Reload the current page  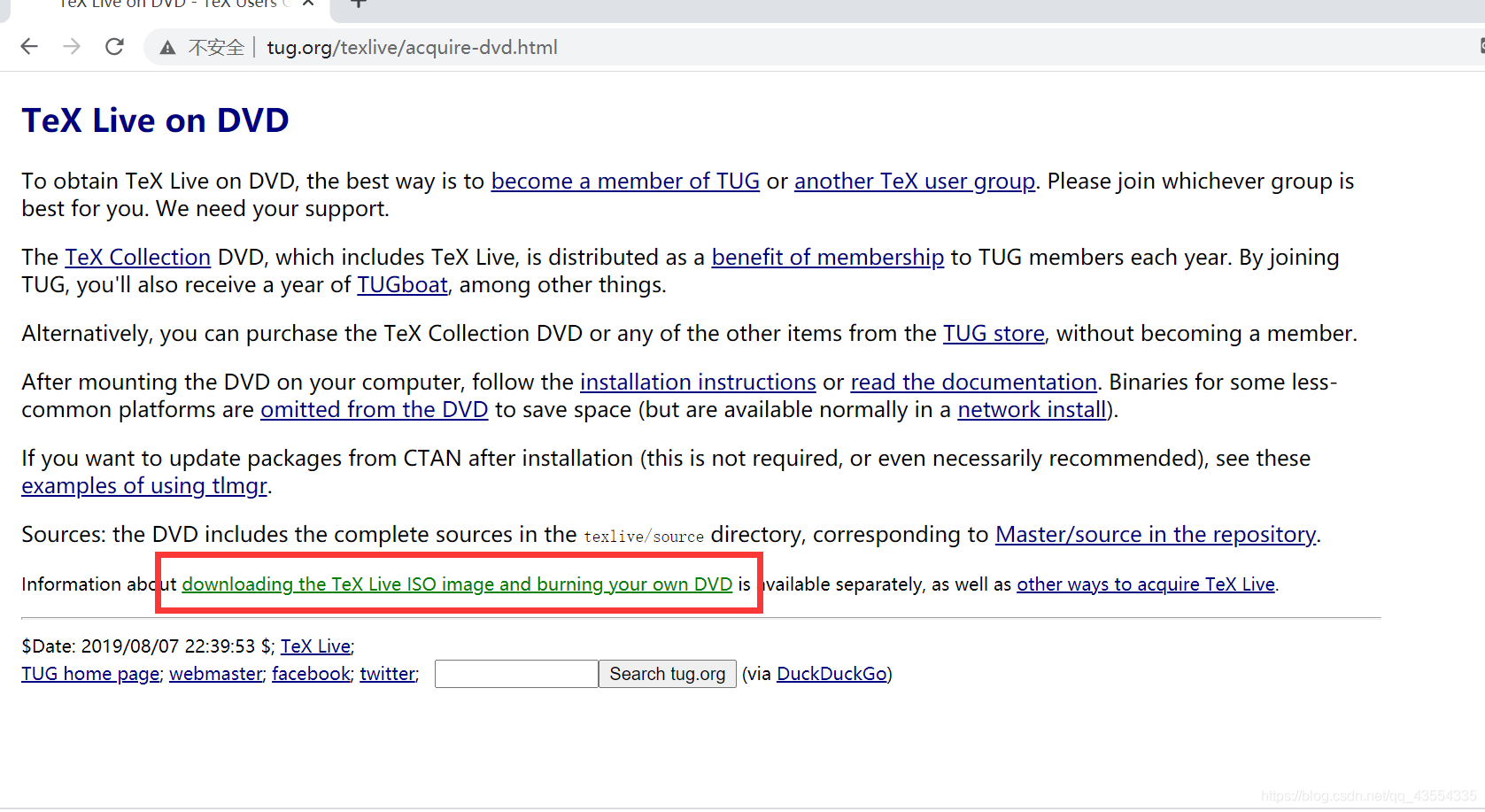coord(114,47)
